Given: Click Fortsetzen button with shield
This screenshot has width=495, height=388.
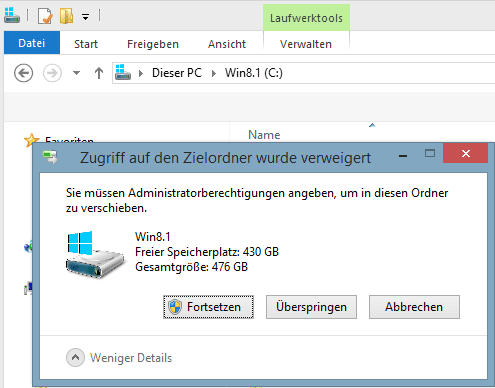Looking at the screenshot, I should (208, 307).
